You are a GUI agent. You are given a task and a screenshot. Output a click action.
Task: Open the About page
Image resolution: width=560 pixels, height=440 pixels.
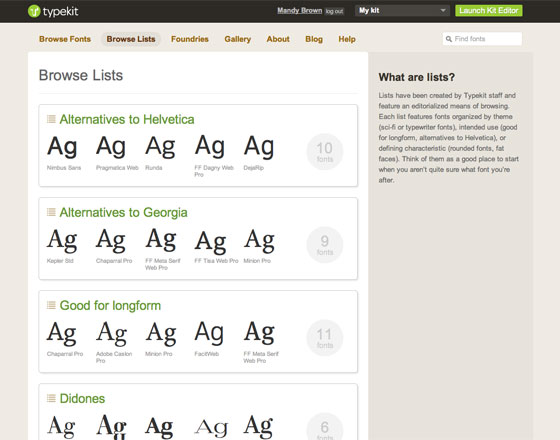pos(278,39)
